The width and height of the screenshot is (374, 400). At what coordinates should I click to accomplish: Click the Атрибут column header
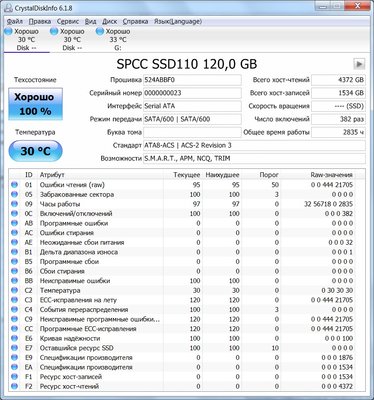click(x=52, y=175)
